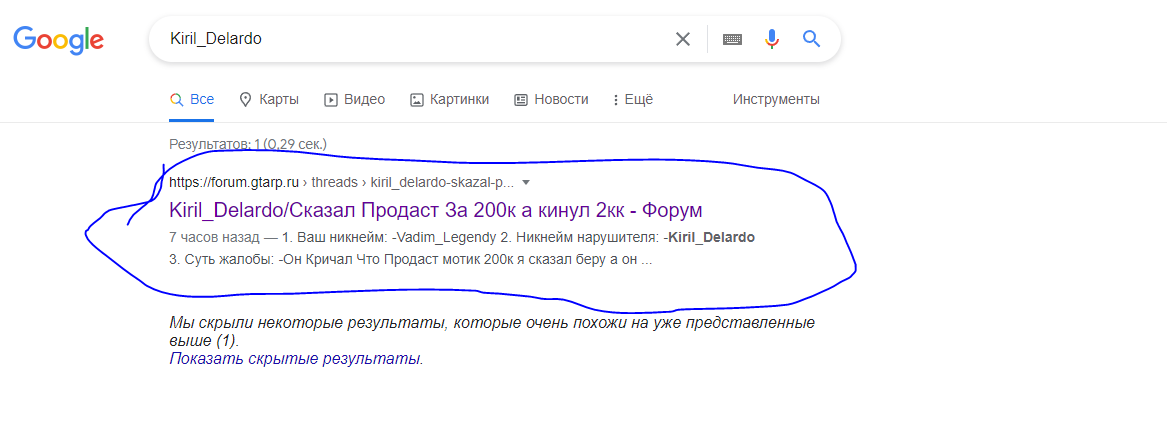Switch to the Видео tab
The width and height of the screenshot is (1167, 425).
354,99
